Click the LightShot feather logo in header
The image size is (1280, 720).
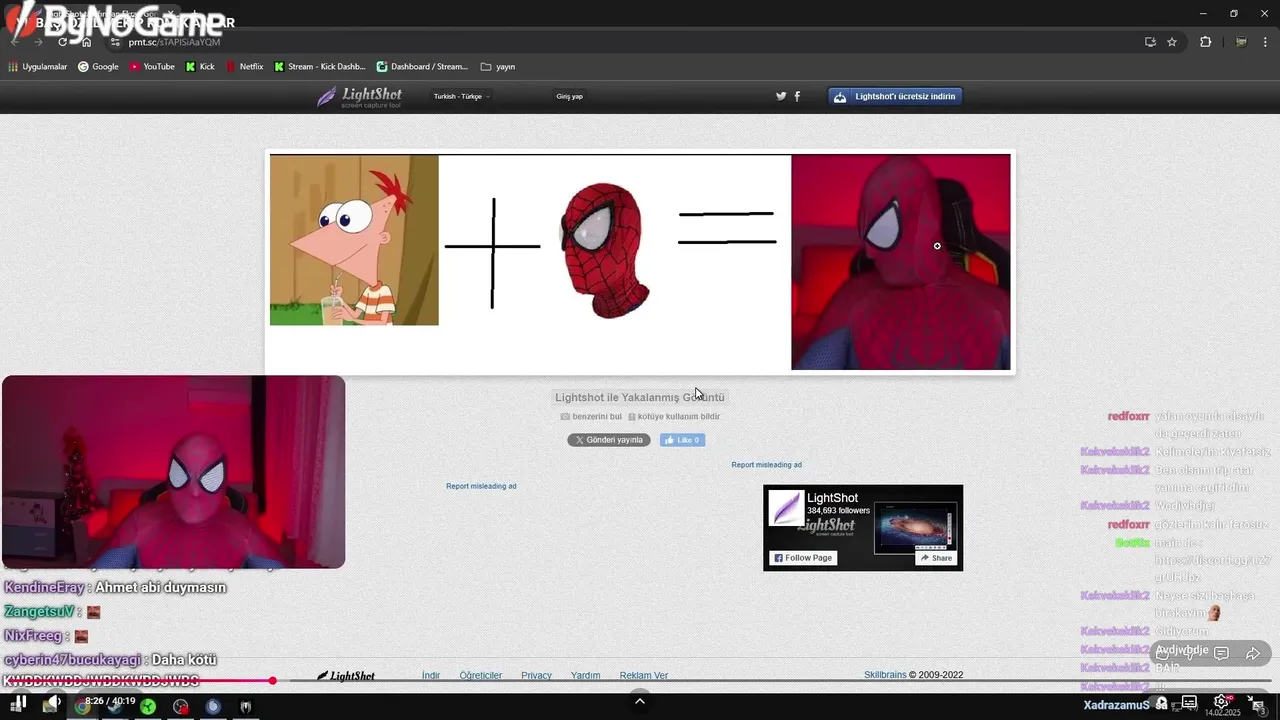(359, 97)
